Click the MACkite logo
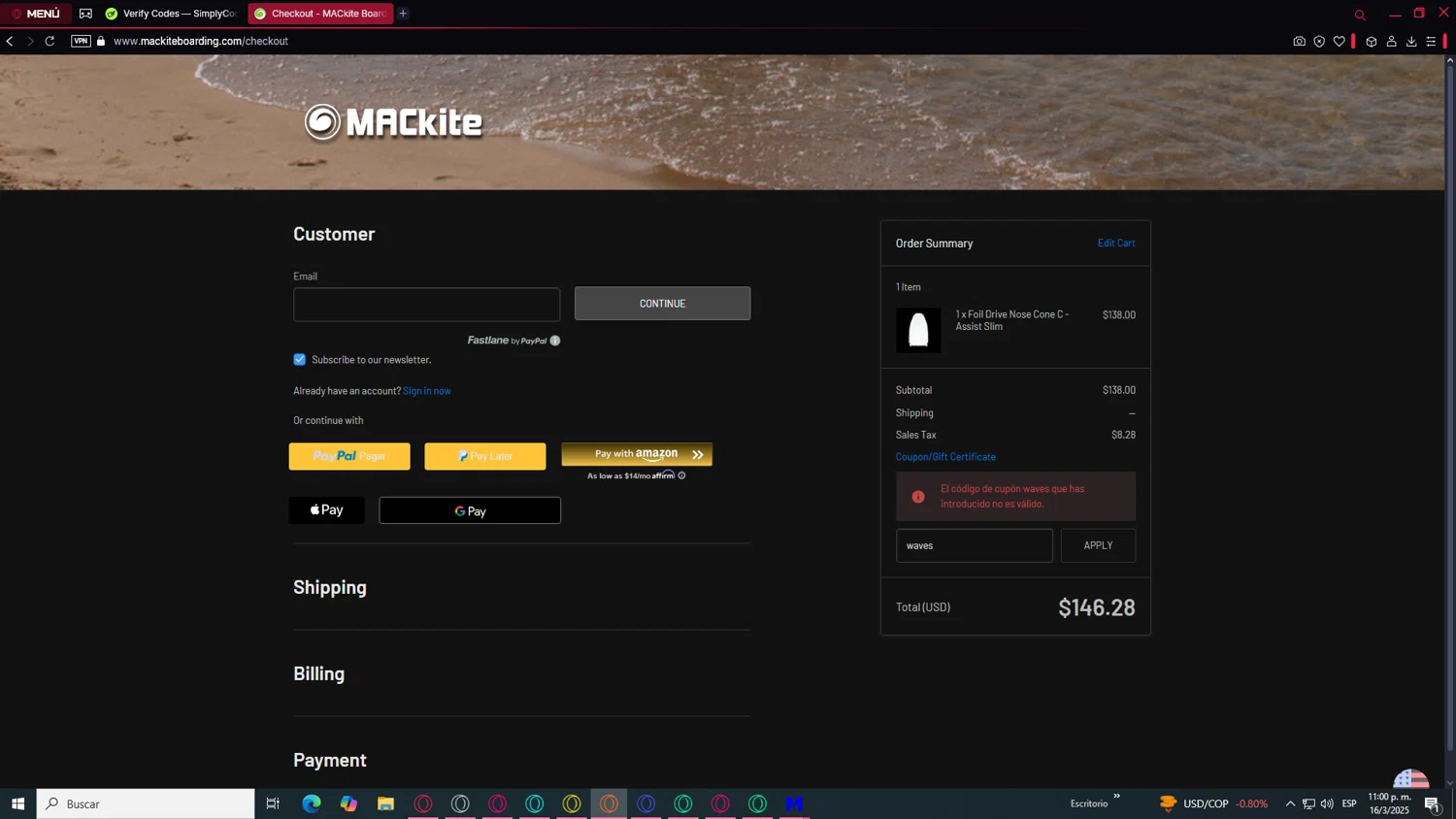Viewport: 1456px width, 819px height. (x=393, y=122)
